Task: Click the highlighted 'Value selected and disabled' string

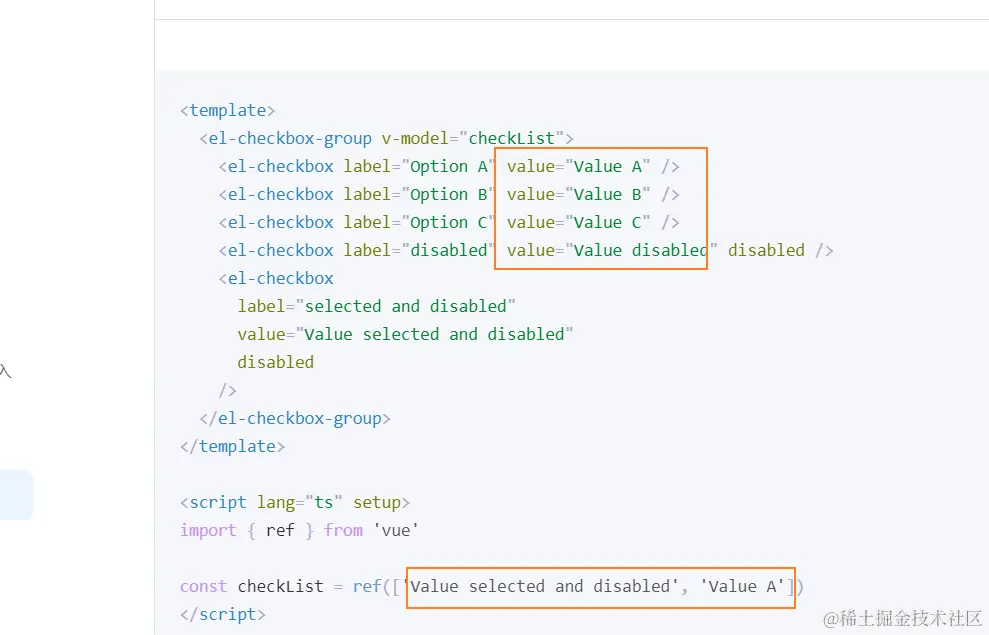Action: point(544,586)
